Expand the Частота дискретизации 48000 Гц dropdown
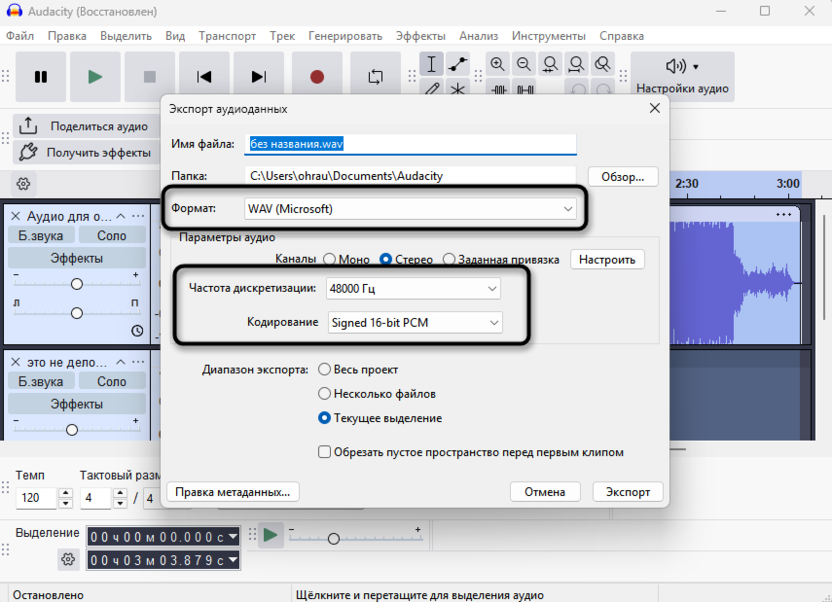This screenshot has width=832, height=602. (x=413, y=289)
